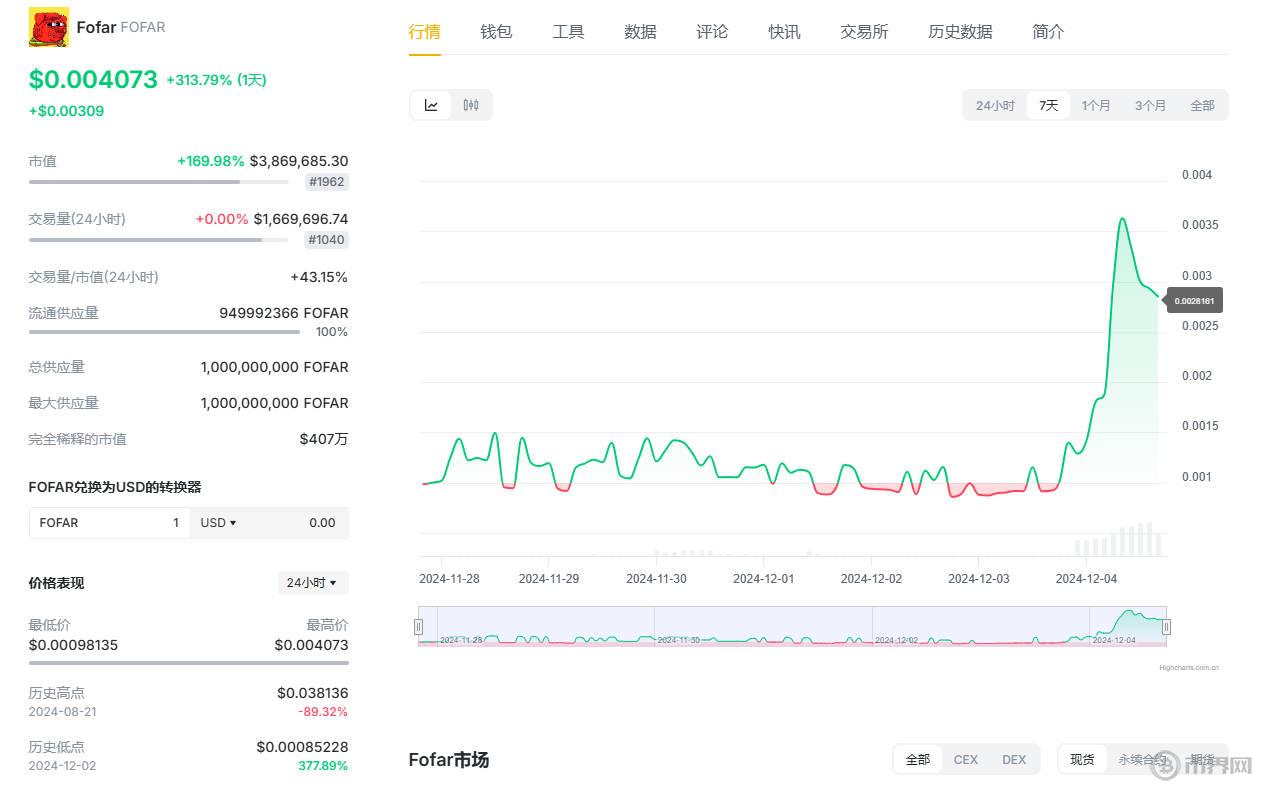Viewport: 1263px width, 793px height.
Task: Select 全部 chart time range
Action: [1202, 105]
